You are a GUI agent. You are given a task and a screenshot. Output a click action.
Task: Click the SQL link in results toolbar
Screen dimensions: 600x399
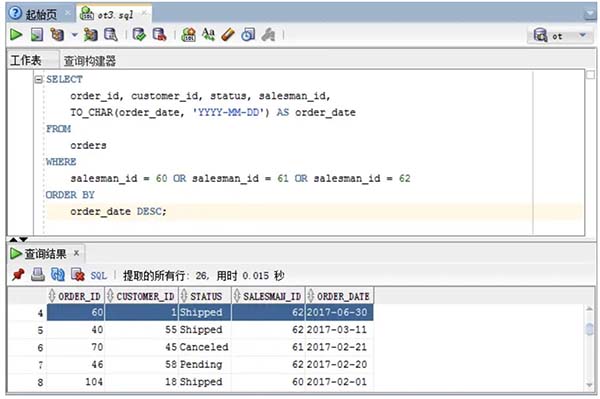pos(98,275)
